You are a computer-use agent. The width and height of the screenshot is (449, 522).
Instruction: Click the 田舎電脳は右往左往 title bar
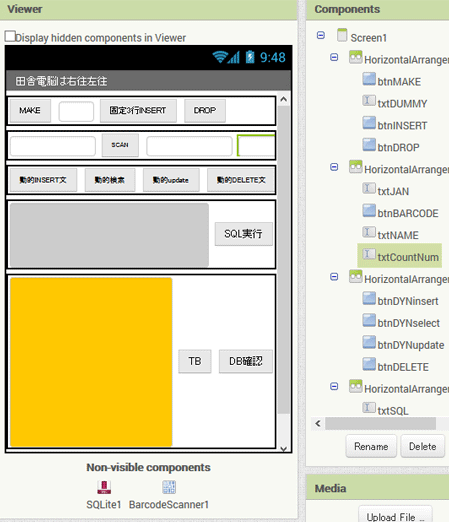[148, 81]
